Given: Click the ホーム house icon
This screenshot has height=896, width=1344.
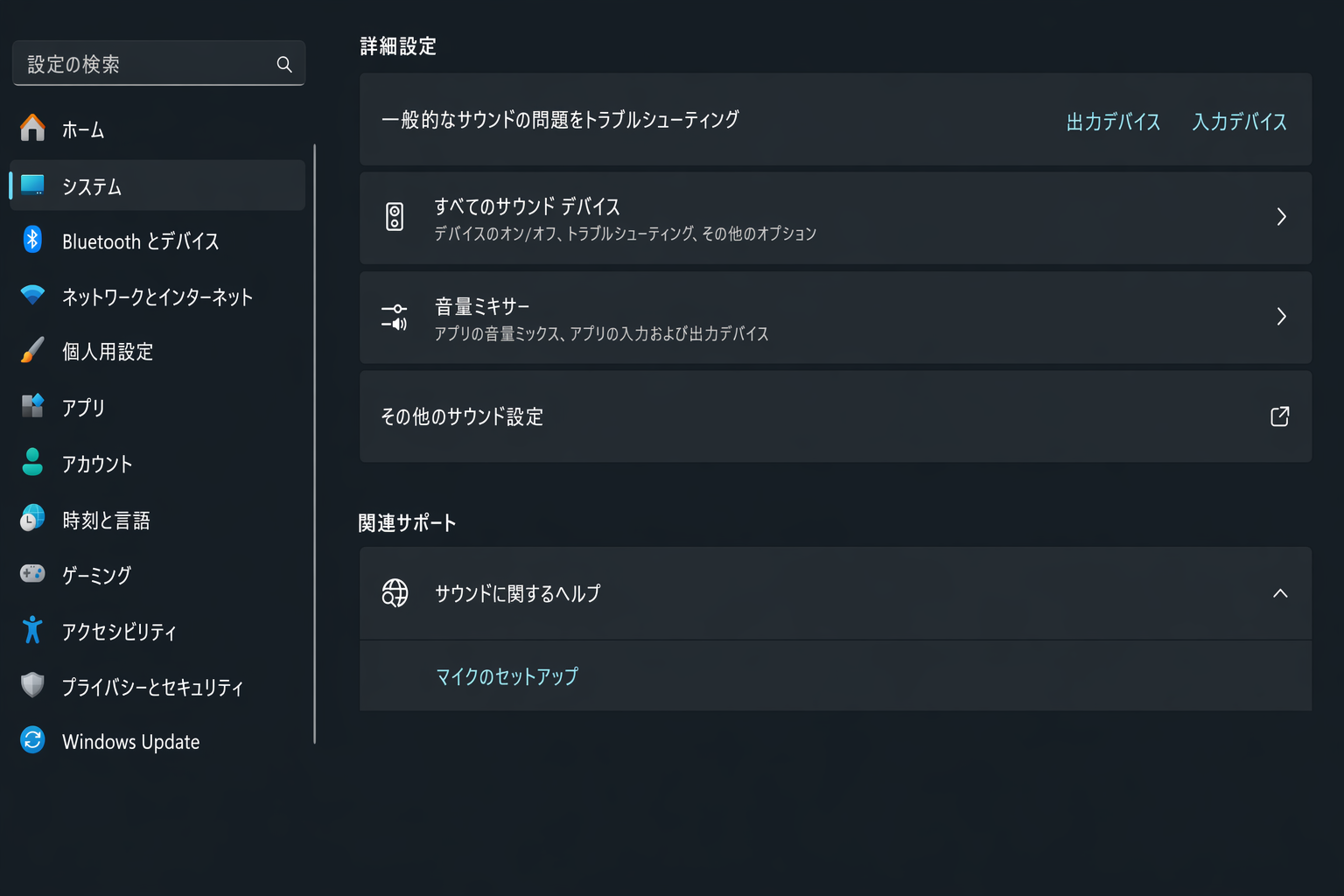Looking at the screenshot, I should (x=32, y=128).
